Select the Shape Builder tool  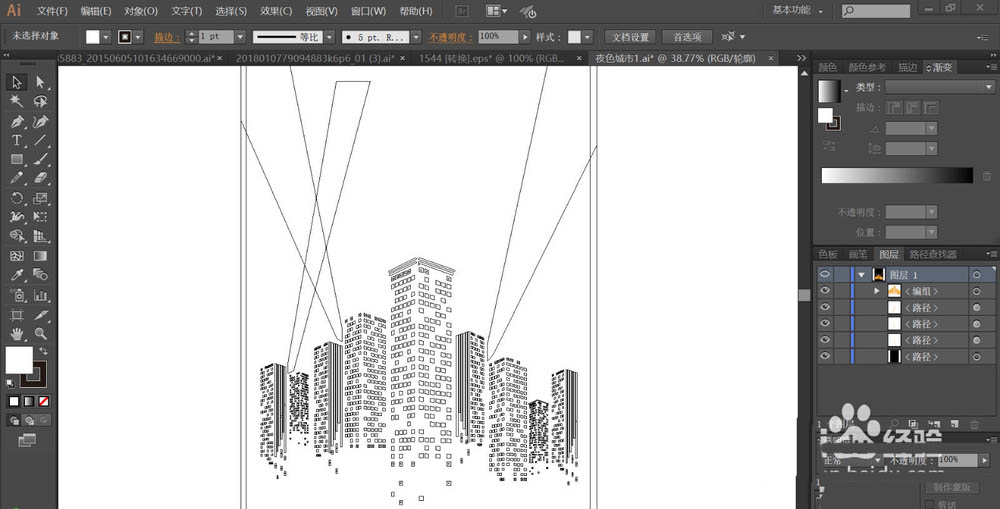coord(17,236)
